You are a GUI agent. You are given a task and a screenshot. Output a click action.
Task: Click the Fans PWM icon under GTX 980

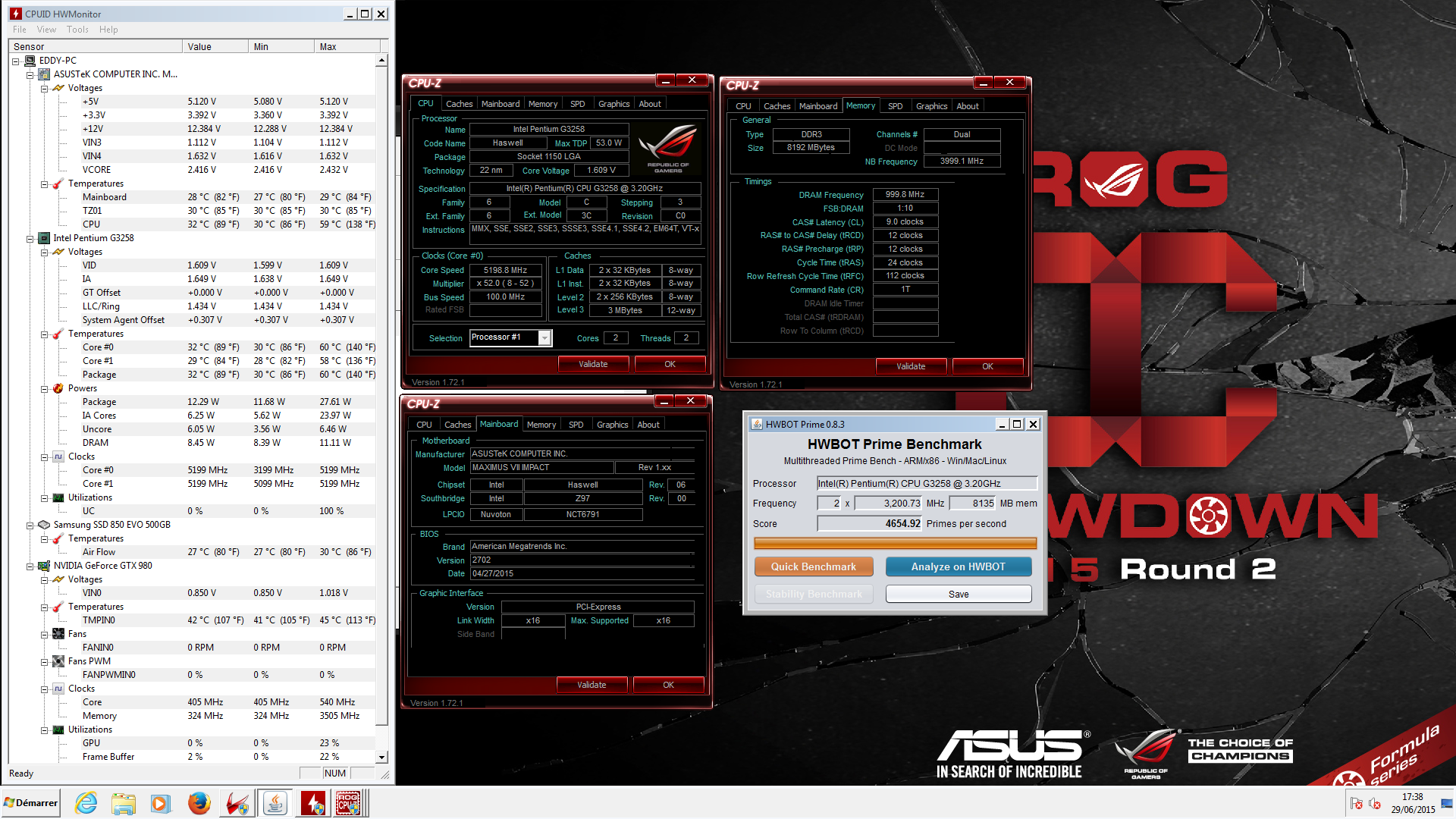[x=58, y=661]
